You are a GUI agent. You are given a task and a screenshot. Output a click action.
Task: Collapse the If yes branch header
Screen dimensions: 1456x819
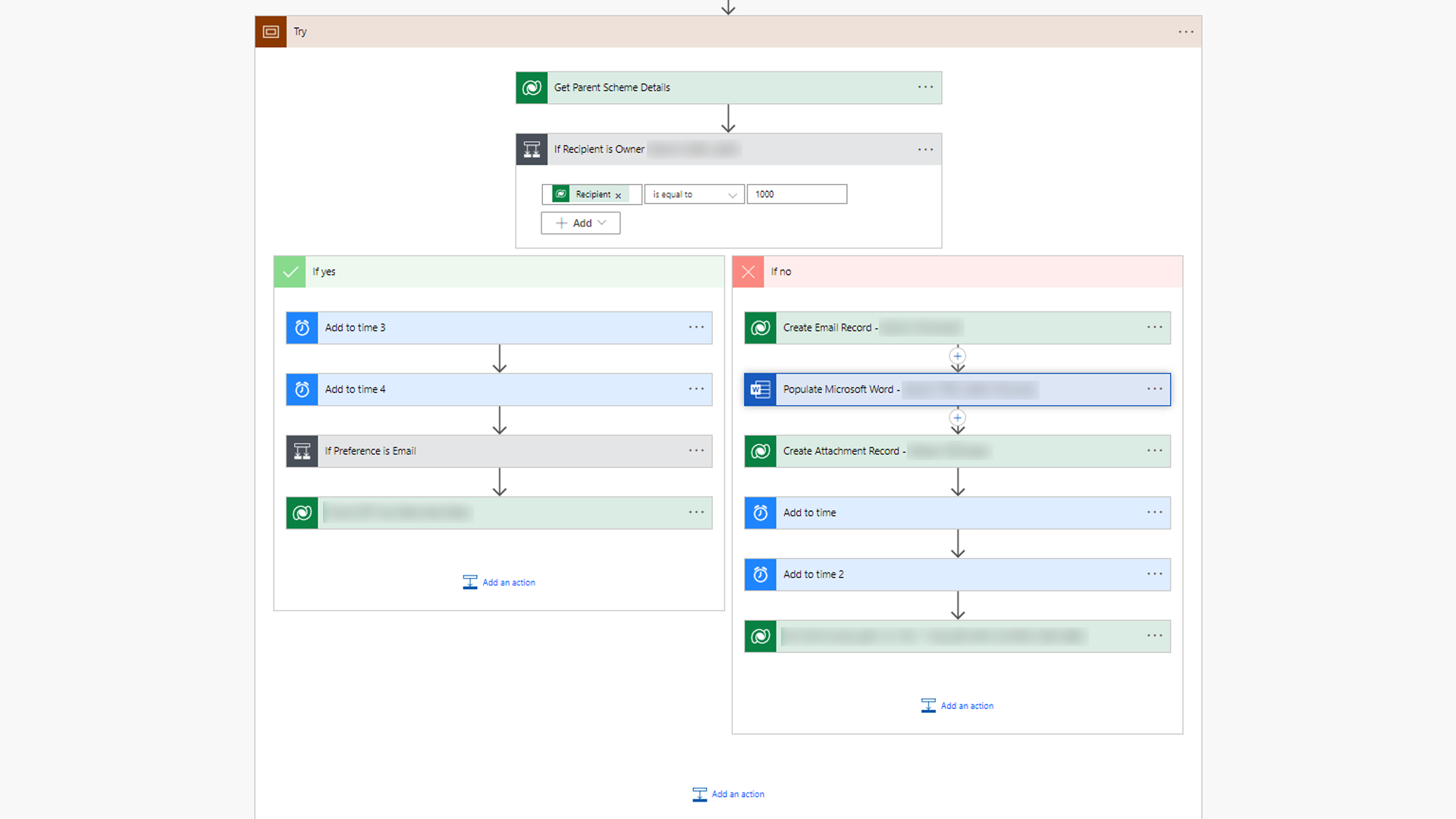tap(499, 271)
